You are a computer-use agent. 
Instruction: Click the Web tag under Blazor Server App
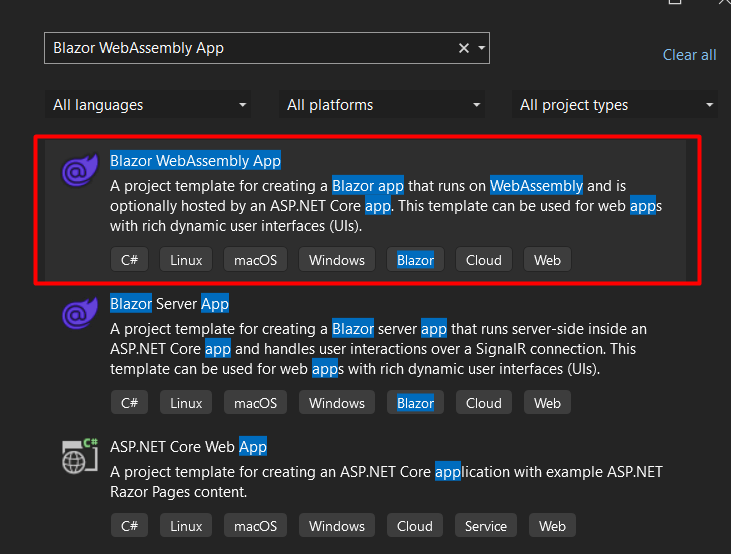coord(547,402)
